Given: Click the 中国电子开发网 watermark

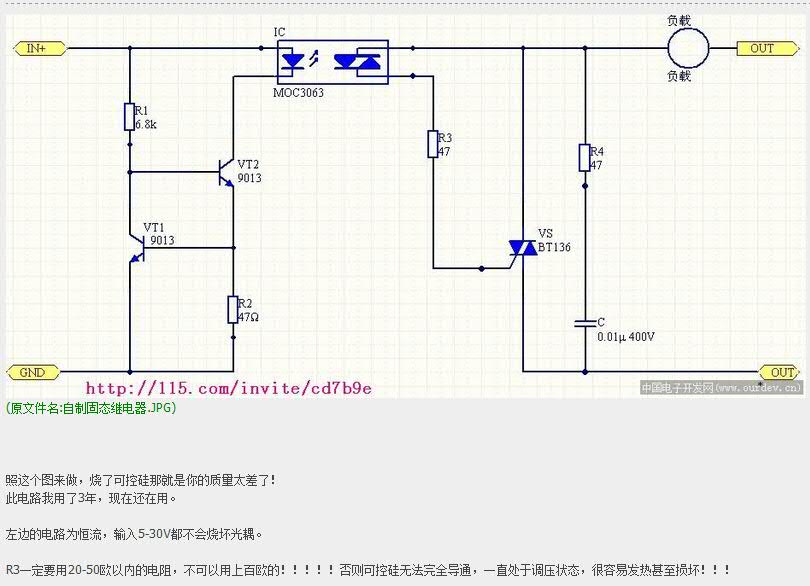Looking at the screenshot, I should point(720,386).
